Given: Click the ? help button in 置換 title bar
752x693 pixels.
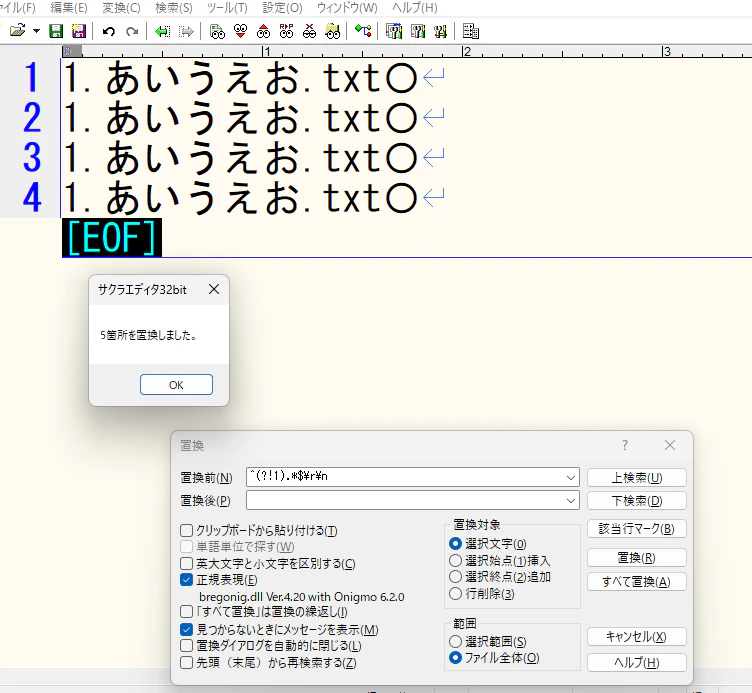Looking at the screenshot, I should tap(624, 446).
